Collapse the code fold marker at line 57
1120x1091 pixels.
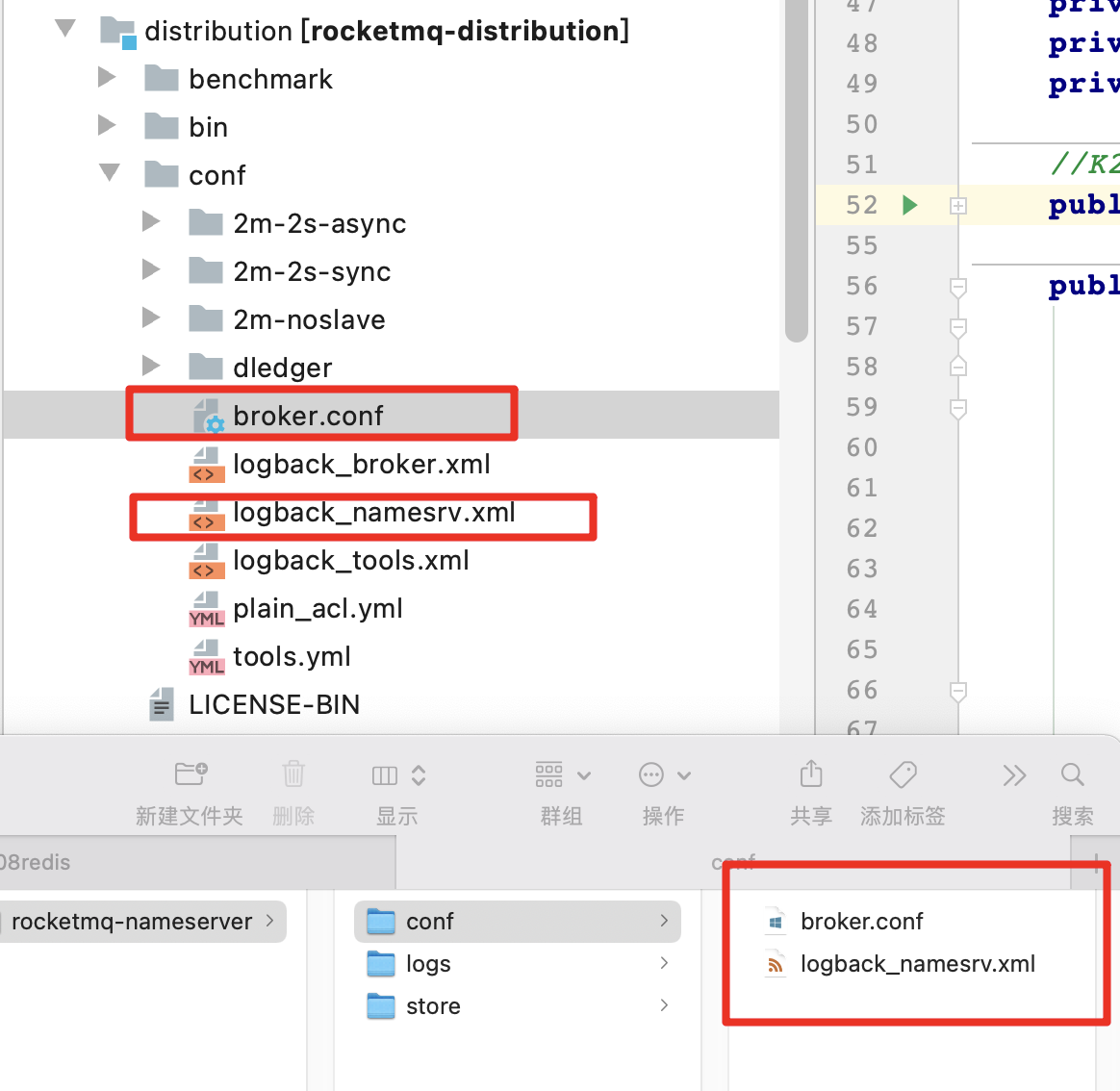click(957, 328)
